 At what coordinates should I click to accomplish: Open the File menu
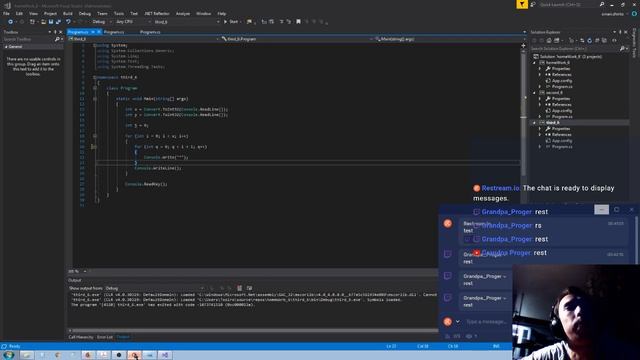tap(6, 13)
